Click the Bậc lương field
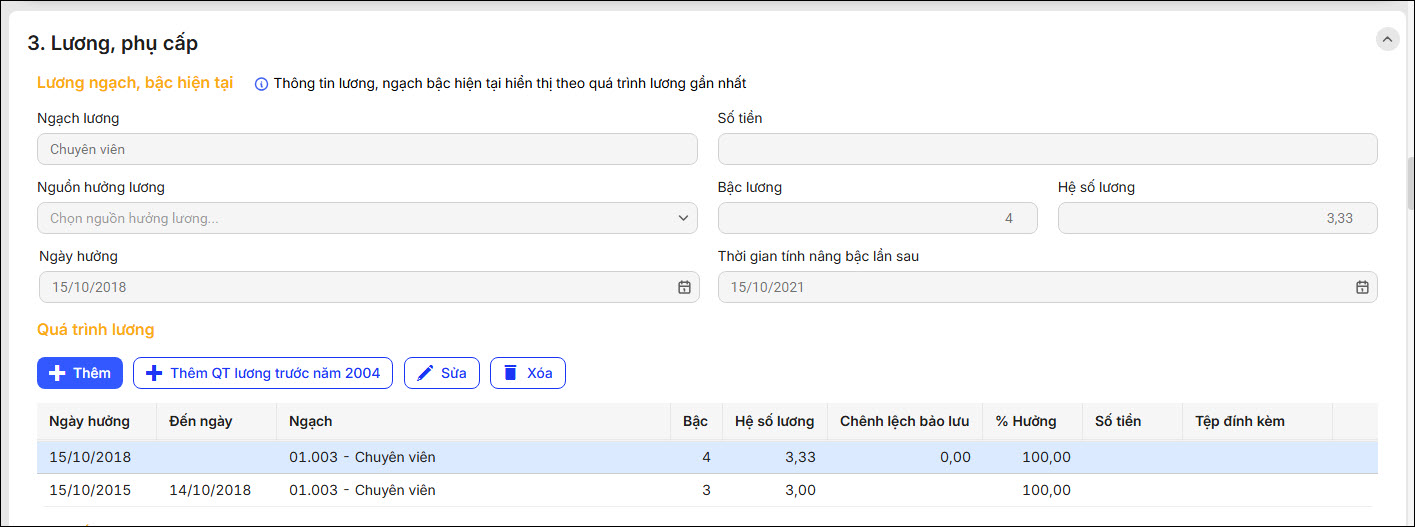The width and height of the screenshot is (1415, 527). click(x=877, y=218)
